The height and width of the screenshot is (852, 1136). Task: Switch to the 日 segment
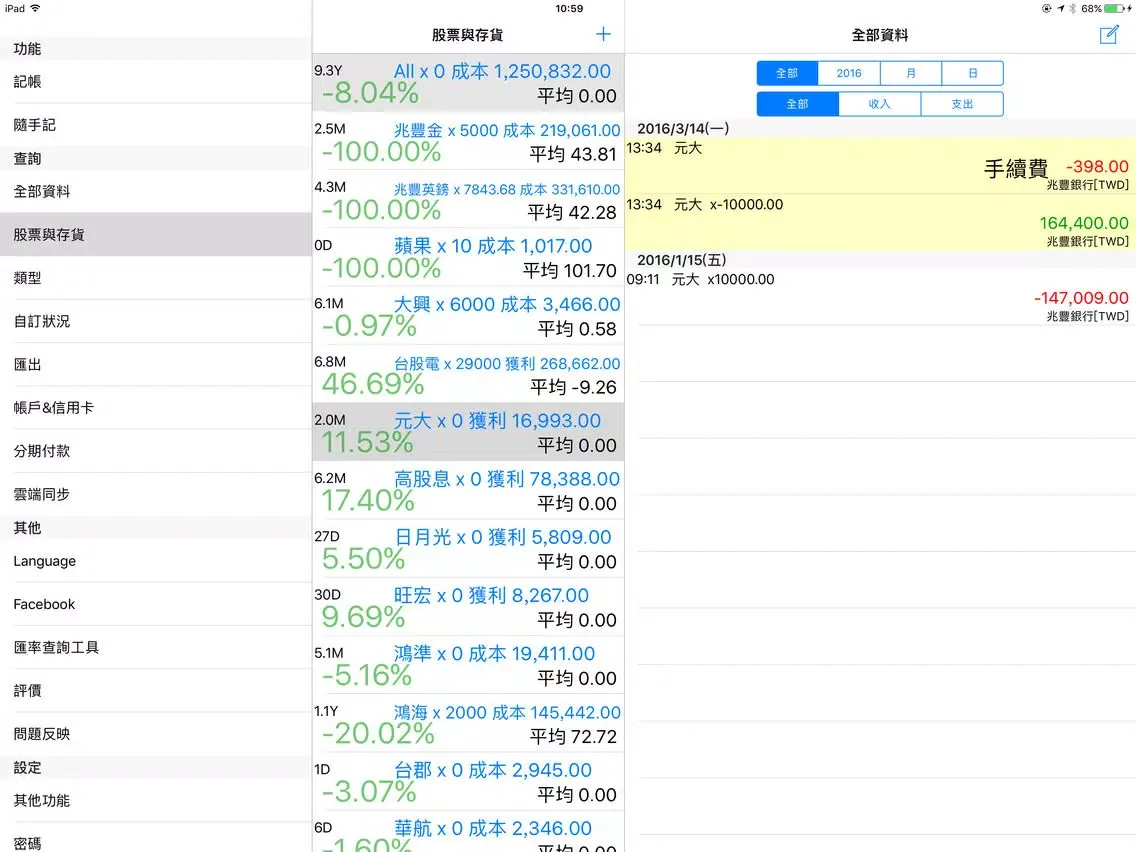tap(973, 73)
